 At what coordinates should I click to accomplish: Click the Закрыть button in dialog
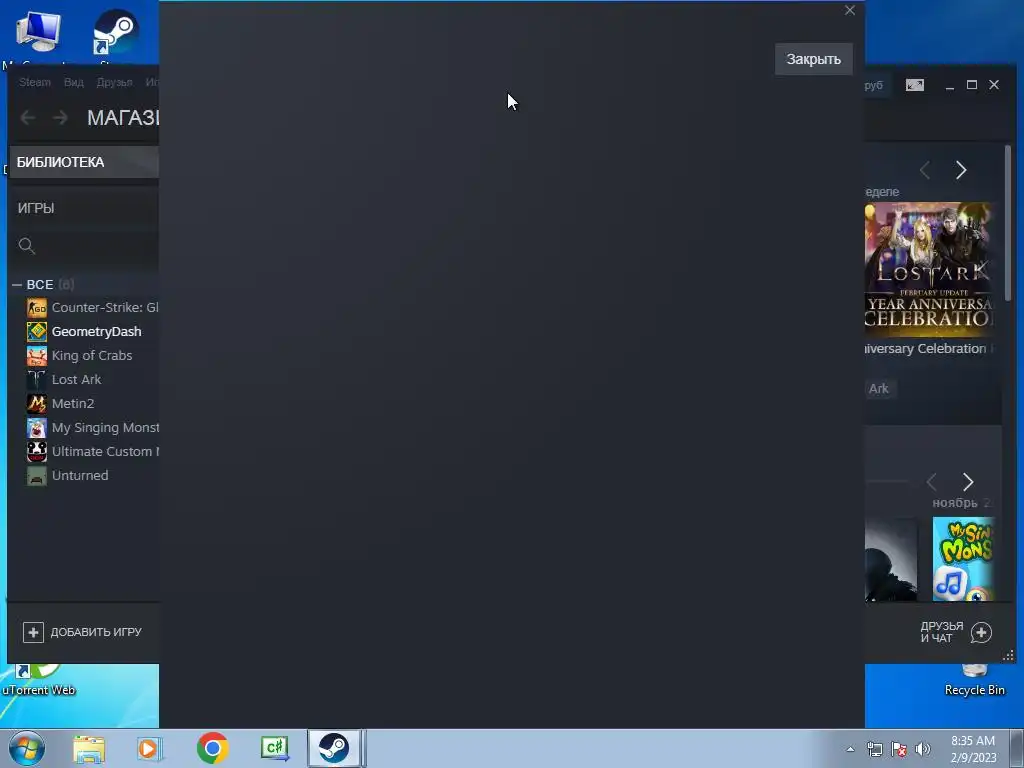click(x=813, y=59)
